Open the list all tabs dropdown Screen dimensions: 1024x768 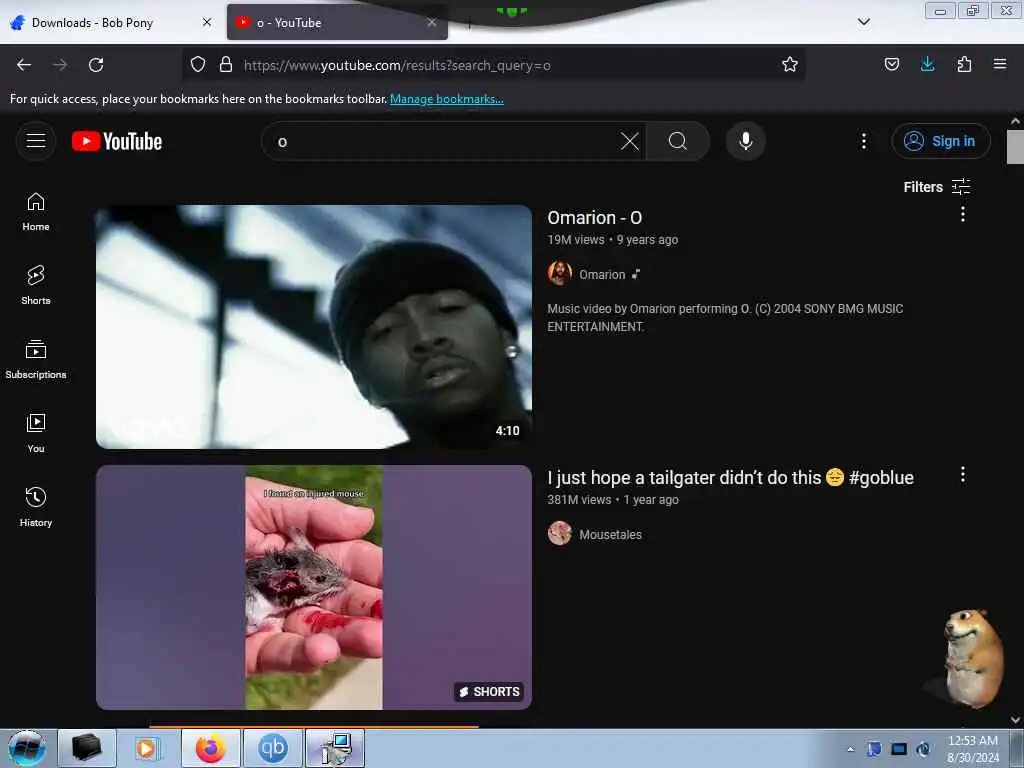tap(863, 22)
